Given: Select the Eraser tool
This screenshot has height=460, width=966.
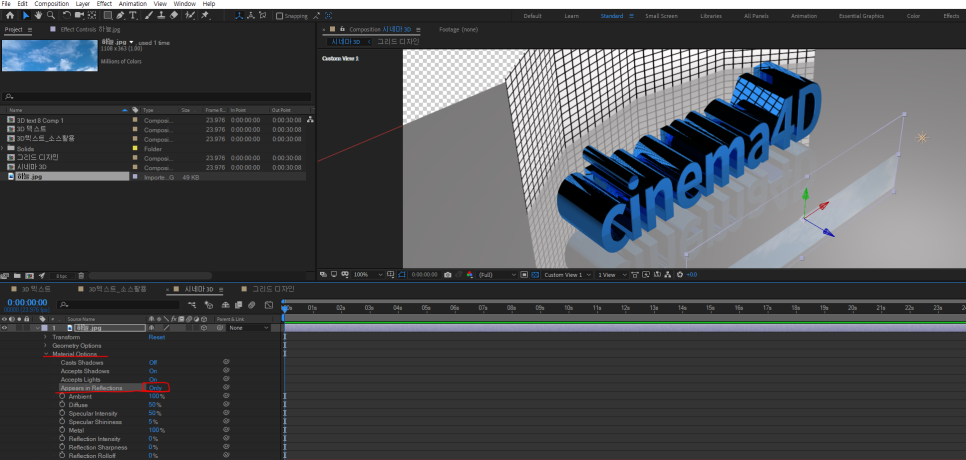Looking at the screenshot, I should point(174,15).
